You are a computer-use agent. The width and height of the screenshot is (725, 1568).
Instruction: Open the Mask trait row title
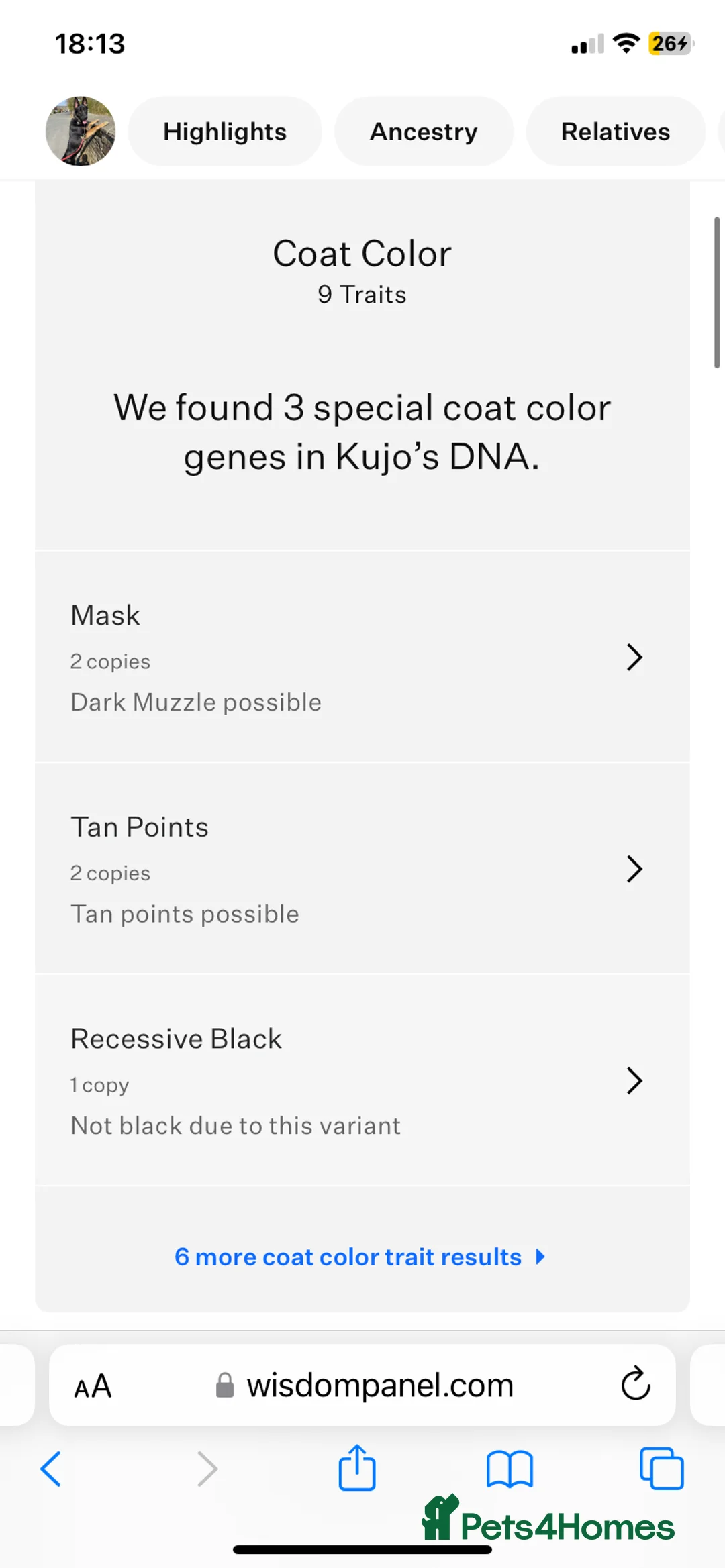coord(105,615)
